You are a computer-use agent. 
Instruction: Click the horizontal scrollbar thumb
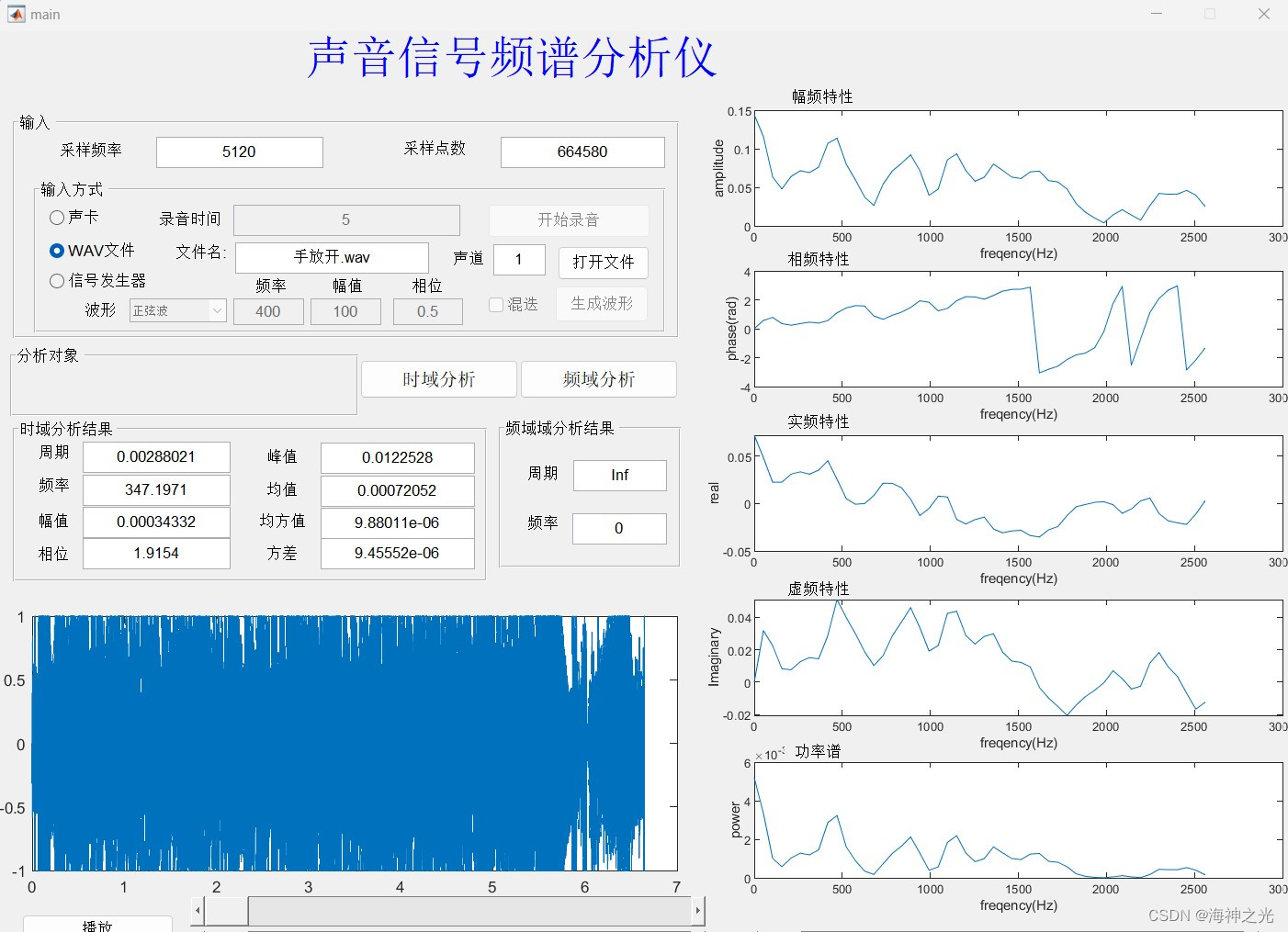point(226,911)
